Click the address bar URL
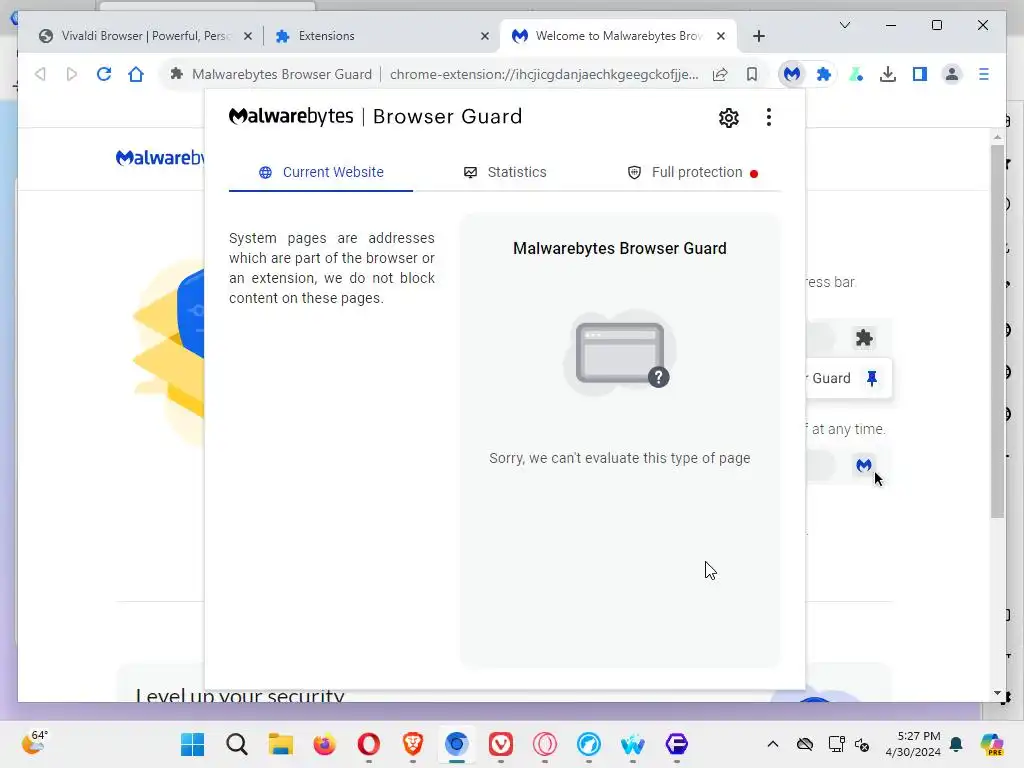The width and height of the screenshot is (1024, 768). click(543, 74)
